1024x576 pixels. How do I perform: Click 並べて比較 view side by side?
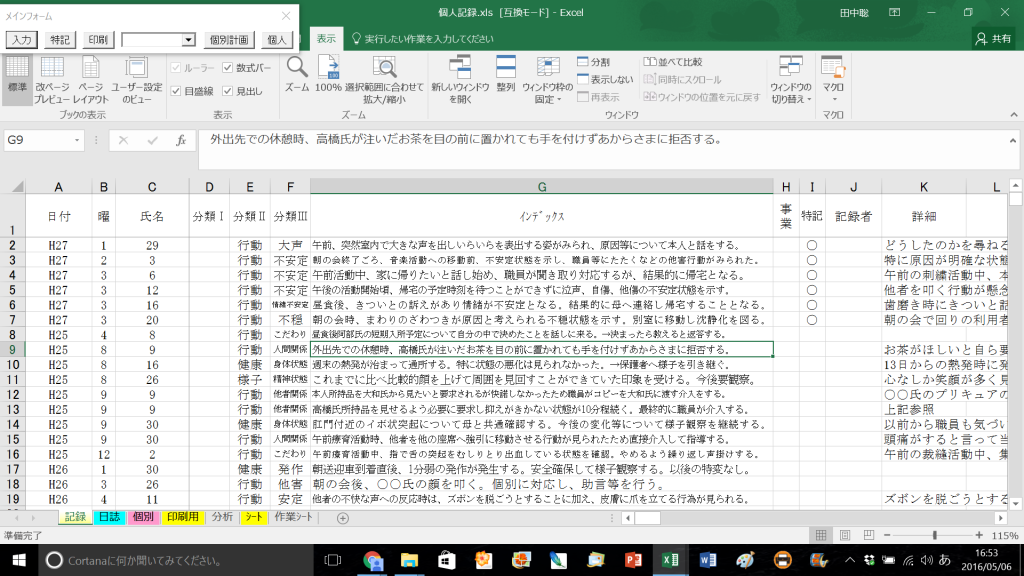coord(673,61)
